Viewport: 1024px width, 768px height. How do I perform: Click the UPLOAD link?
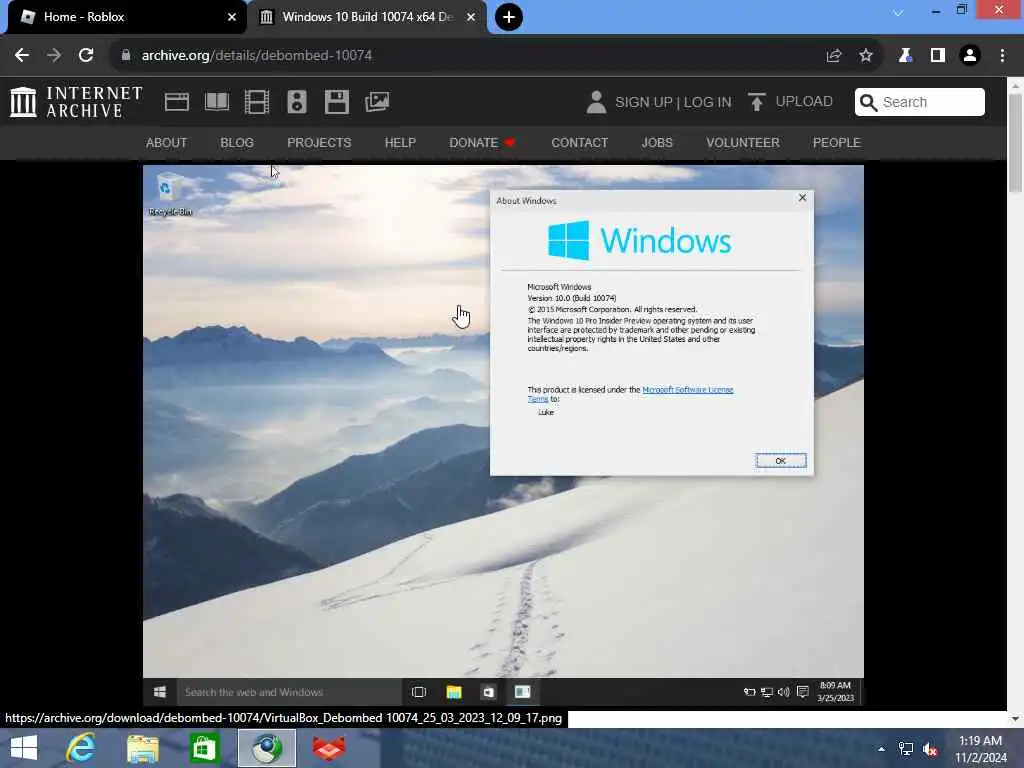click(x=791, y=102)
